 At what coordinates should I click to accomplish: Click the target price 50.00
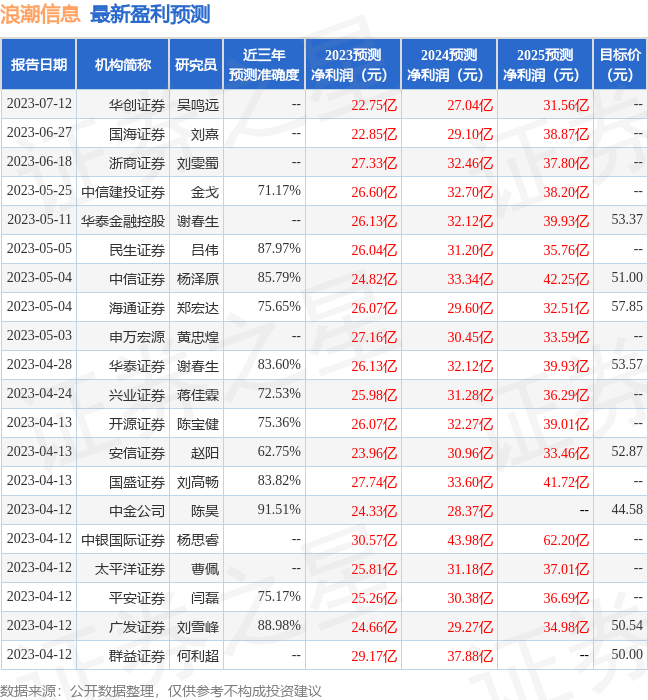pyautogui.click(x=627, y=655)
